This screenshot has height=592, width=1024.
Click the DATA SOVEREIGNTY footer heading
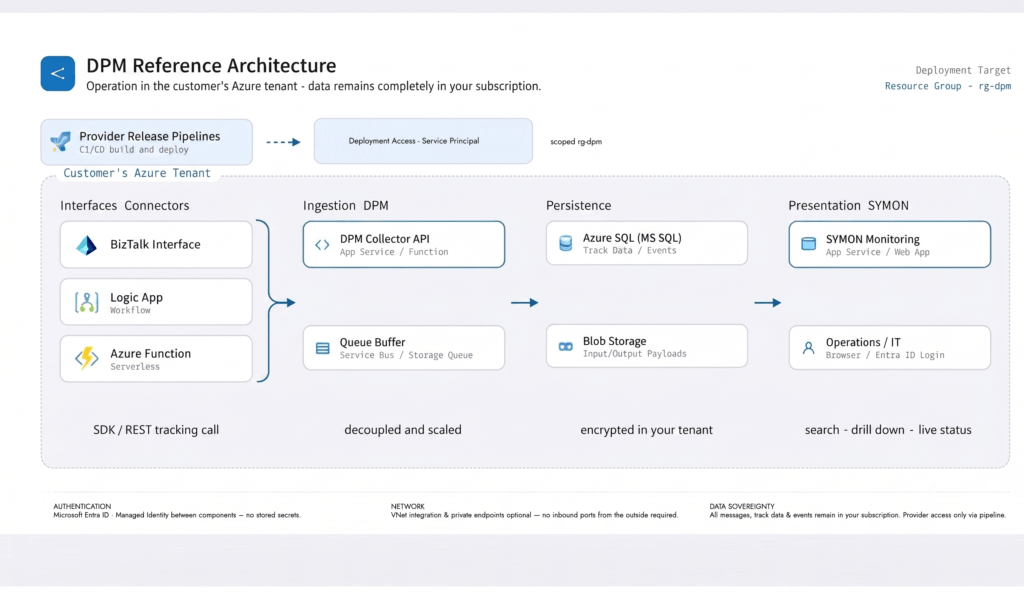pos(742,506)
